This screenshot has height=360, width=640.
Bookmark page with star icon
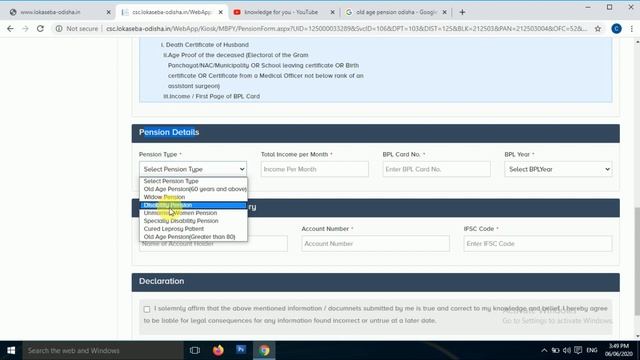pos(598,29)
